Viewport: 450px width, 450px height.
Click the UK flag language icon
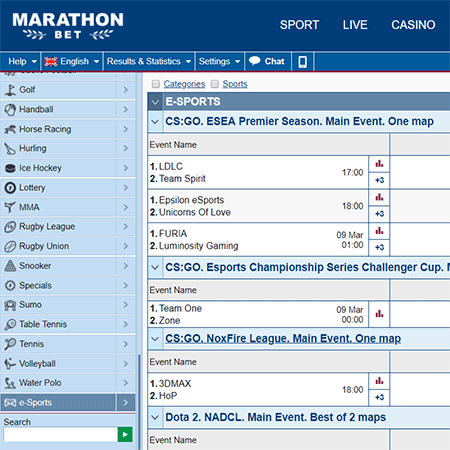(51, 61)
